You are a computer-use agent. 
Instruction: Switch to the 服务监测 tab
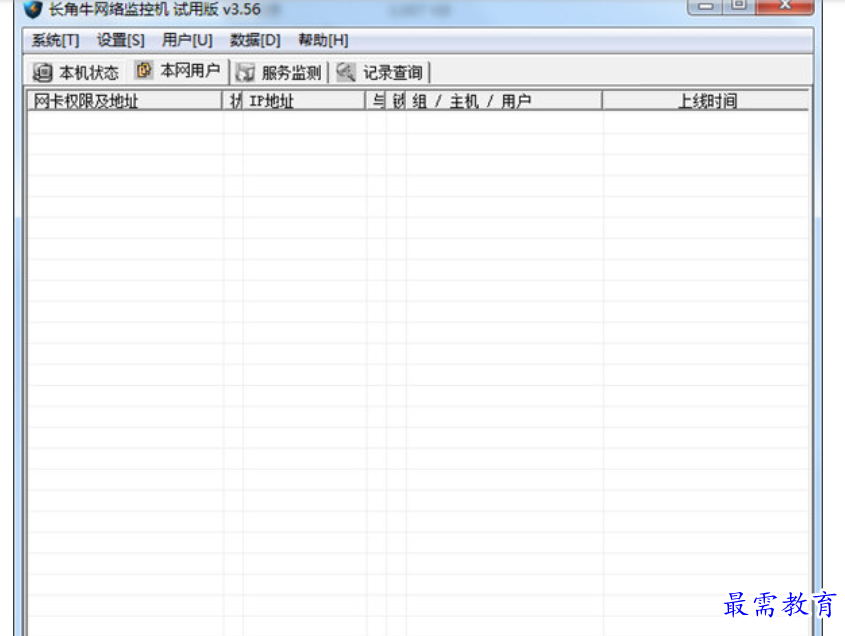point(279,73)
